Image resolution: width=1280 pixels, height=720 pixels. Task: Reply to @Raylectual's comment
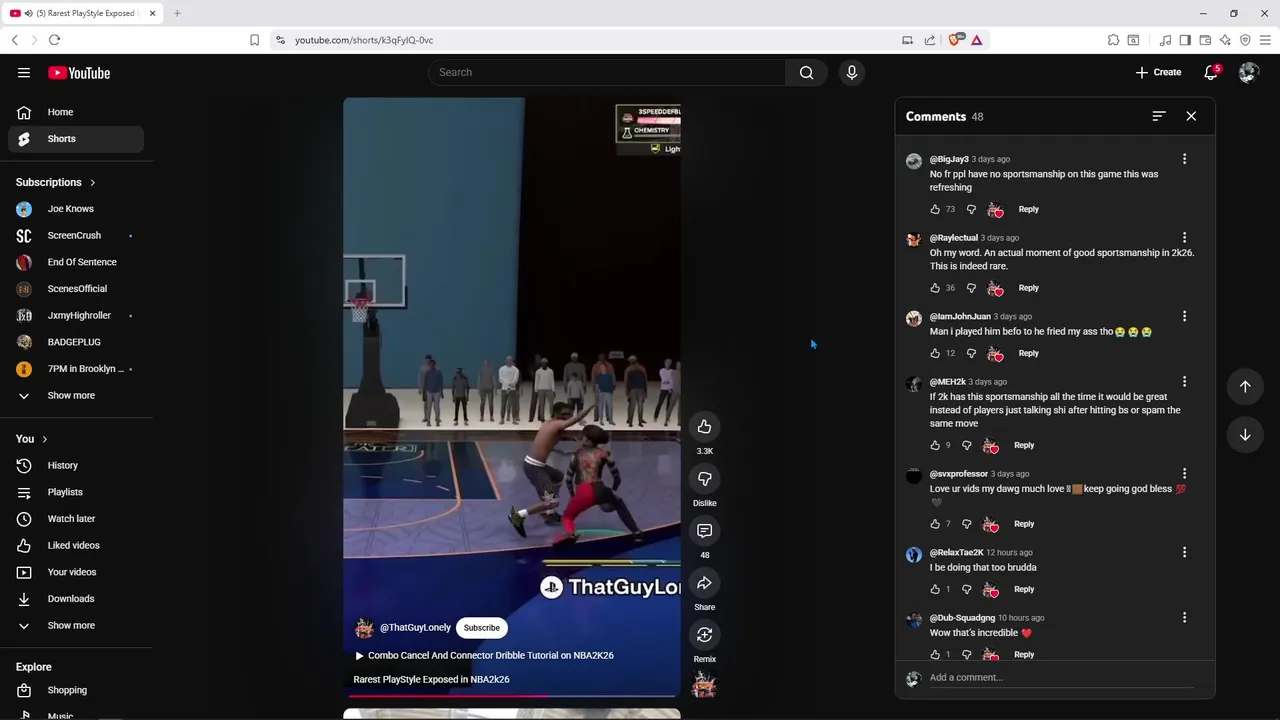(1028, 288)
